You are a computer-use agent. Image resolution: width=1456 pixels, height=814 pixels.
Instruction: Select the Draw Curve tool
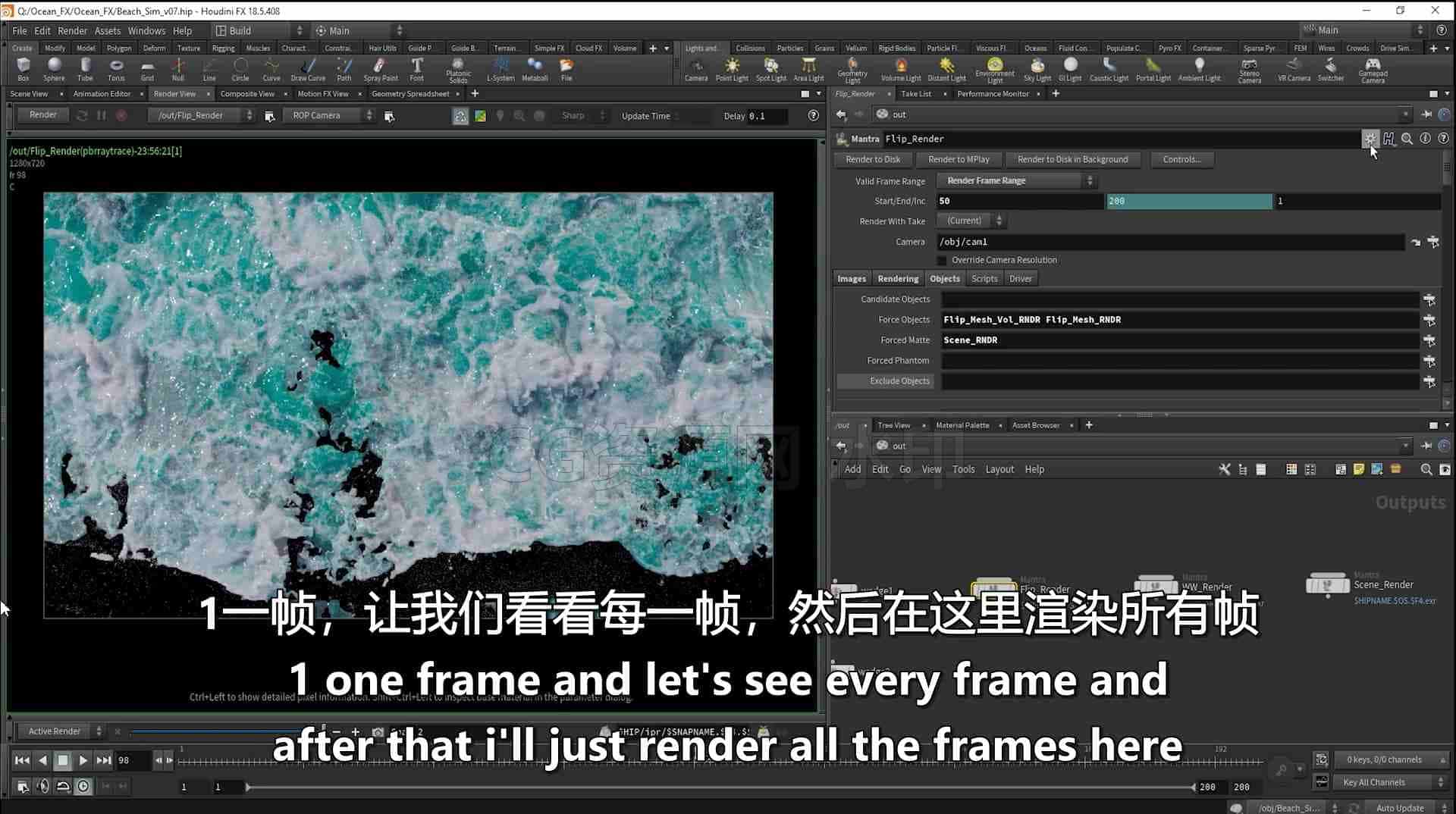pos(308,69)
